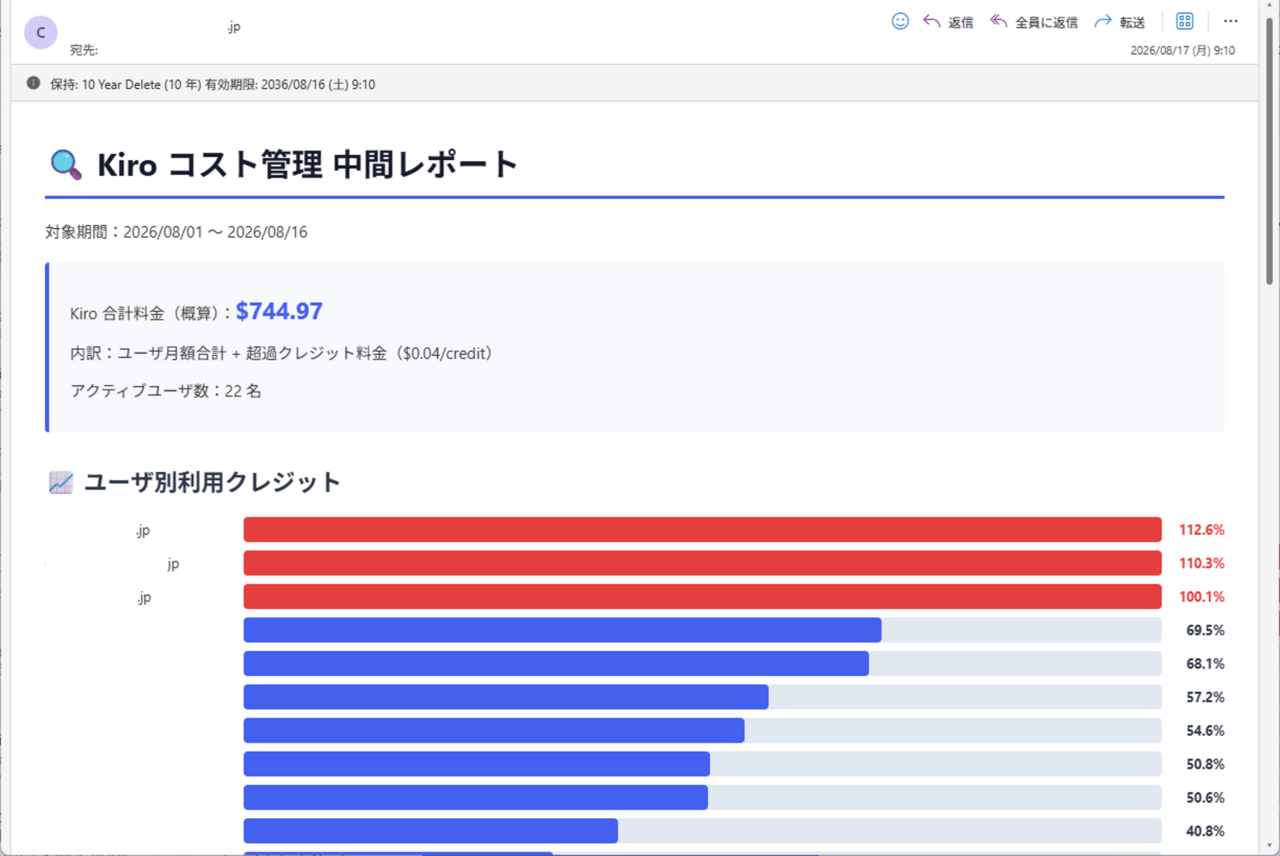Screen dimensions: 1280x856
Task: Click the Reply All (全員に返信) icon
Action: coord(998,21)
